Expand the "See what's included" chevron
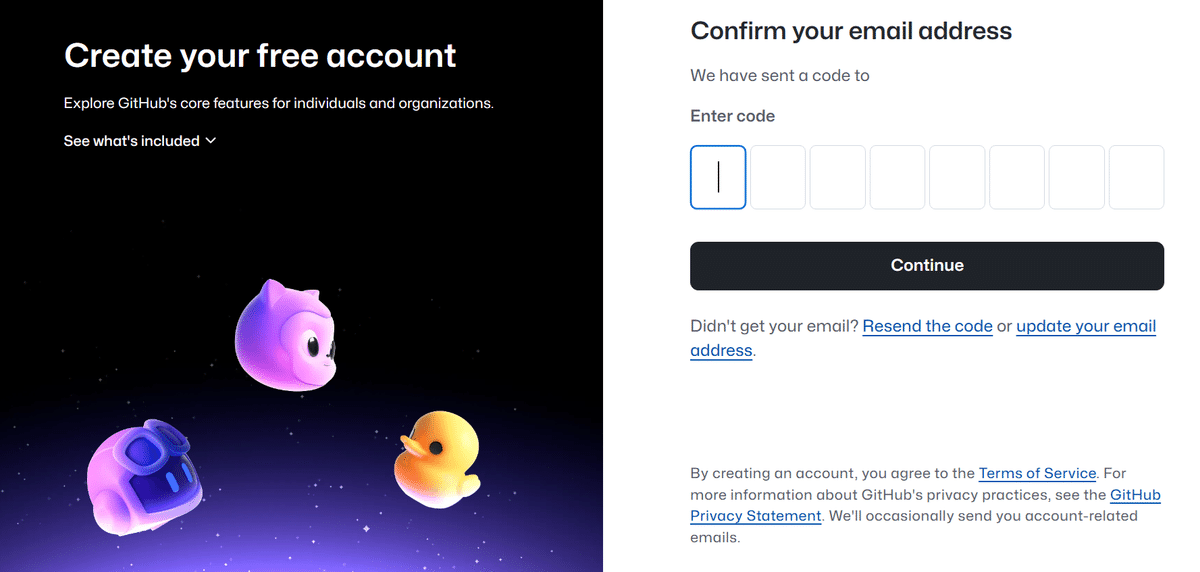Image resolution: width=1200 pixels, height=572 pixels. (x=210, y=141)
